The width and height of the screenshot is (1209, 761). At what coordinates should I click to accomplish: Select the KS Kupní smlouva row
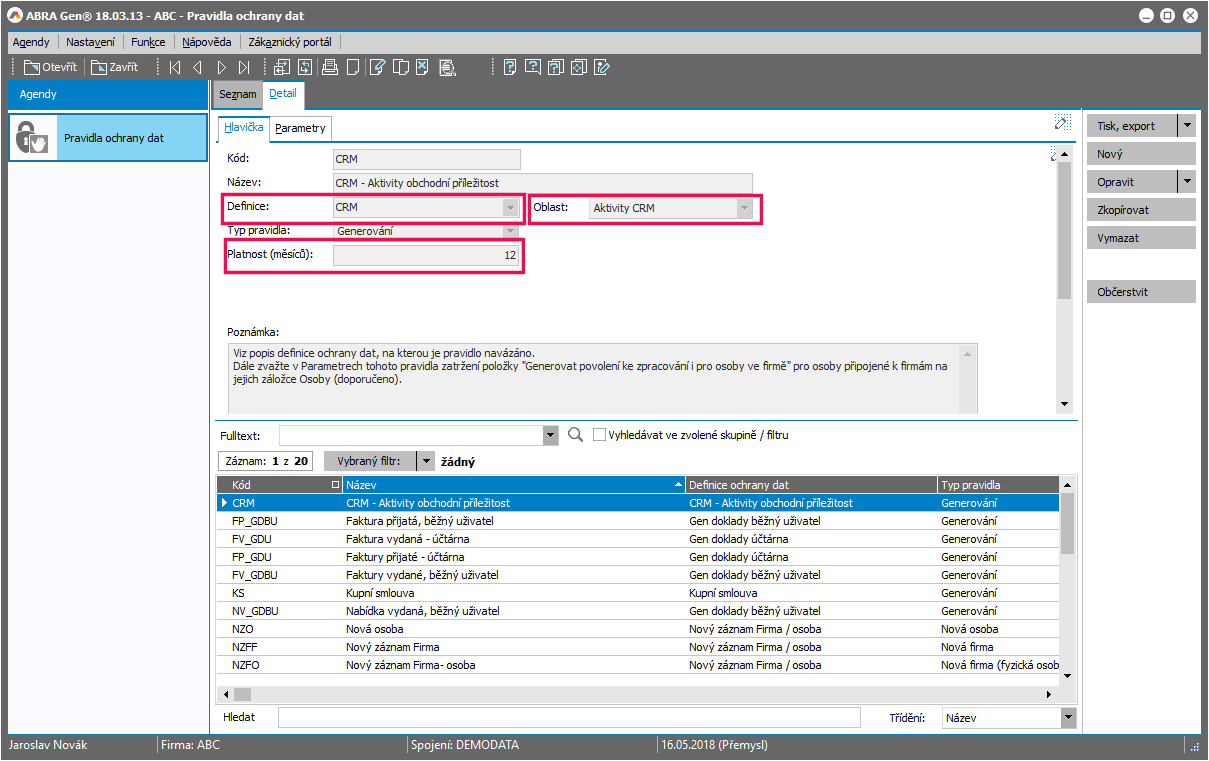click(400, 593)
